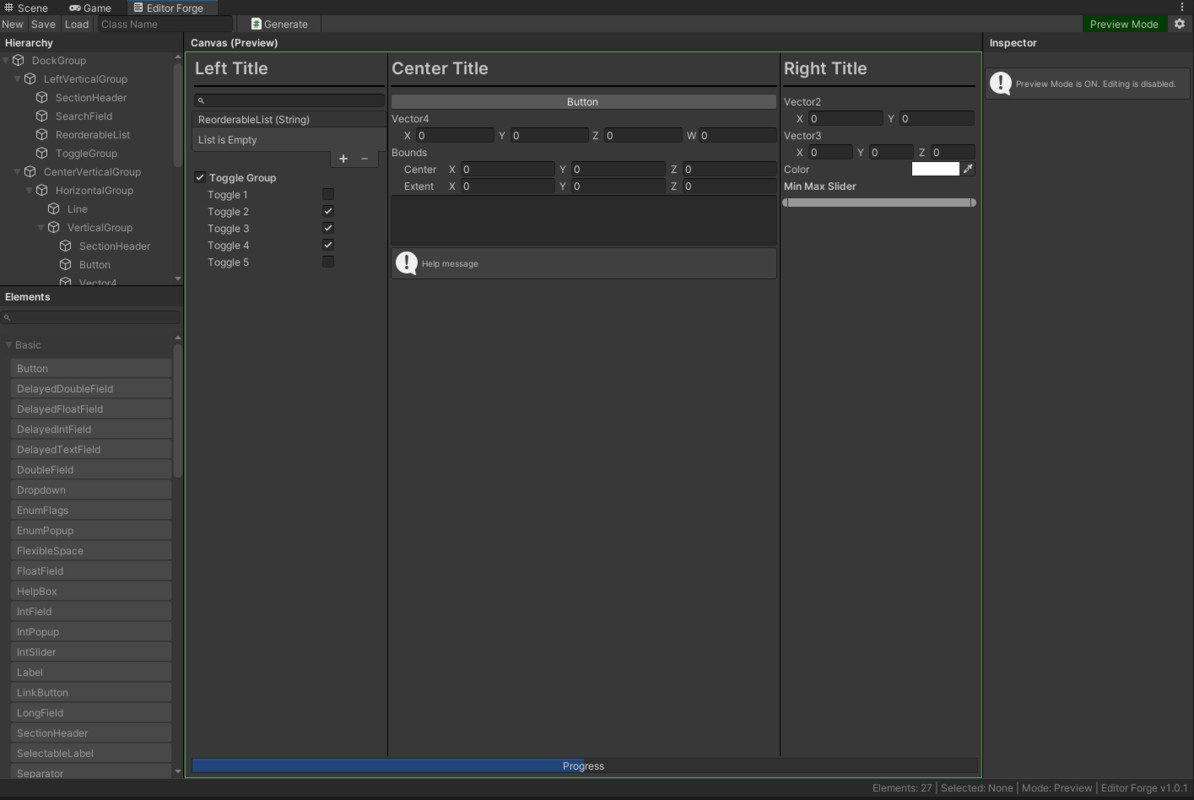The height and width of the screenshot is (800, 1194).
Task: Click the Vector2 Y value field
Action: [x=937, y=118]
